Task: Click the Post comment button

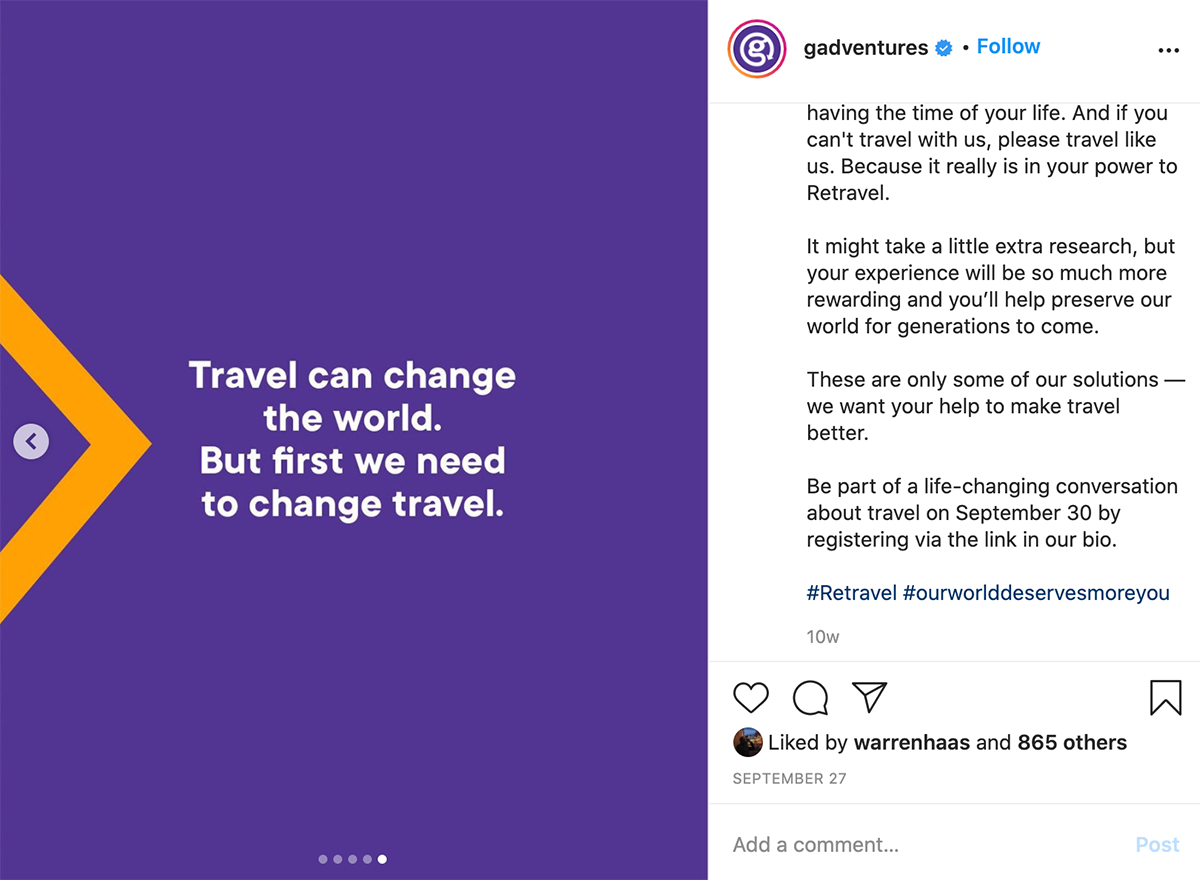Action: pyautogui.click(x=1158, y=845)
